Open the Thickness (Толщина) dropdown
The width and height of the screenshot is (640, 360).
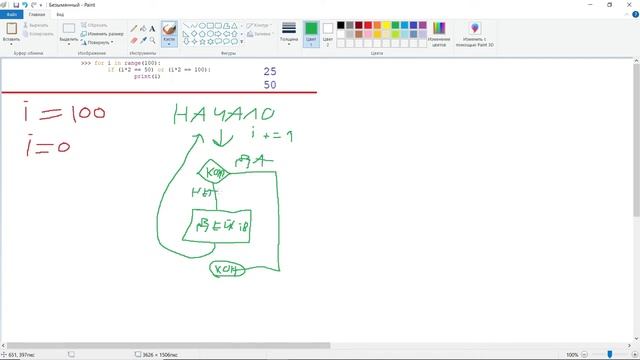pos(289,33)
